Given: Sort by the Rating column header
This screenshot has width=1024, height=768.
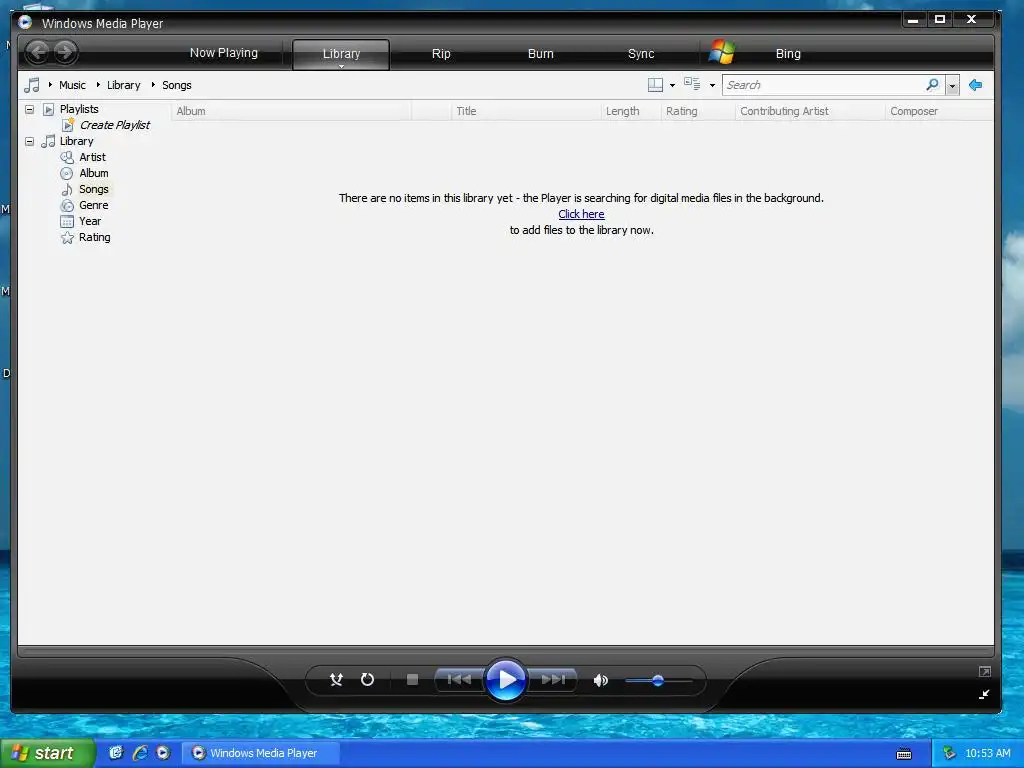Looking at the screenshot, I should (698, 111).
